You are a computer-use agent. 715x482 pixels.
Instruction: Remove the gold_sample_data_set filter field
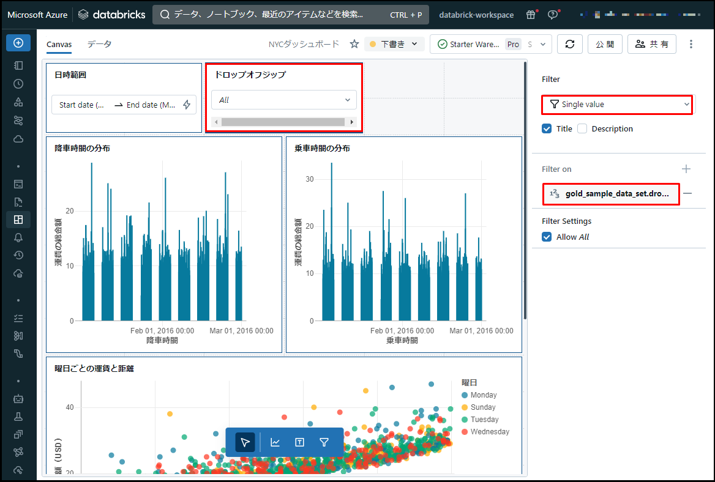click(687, 193)
